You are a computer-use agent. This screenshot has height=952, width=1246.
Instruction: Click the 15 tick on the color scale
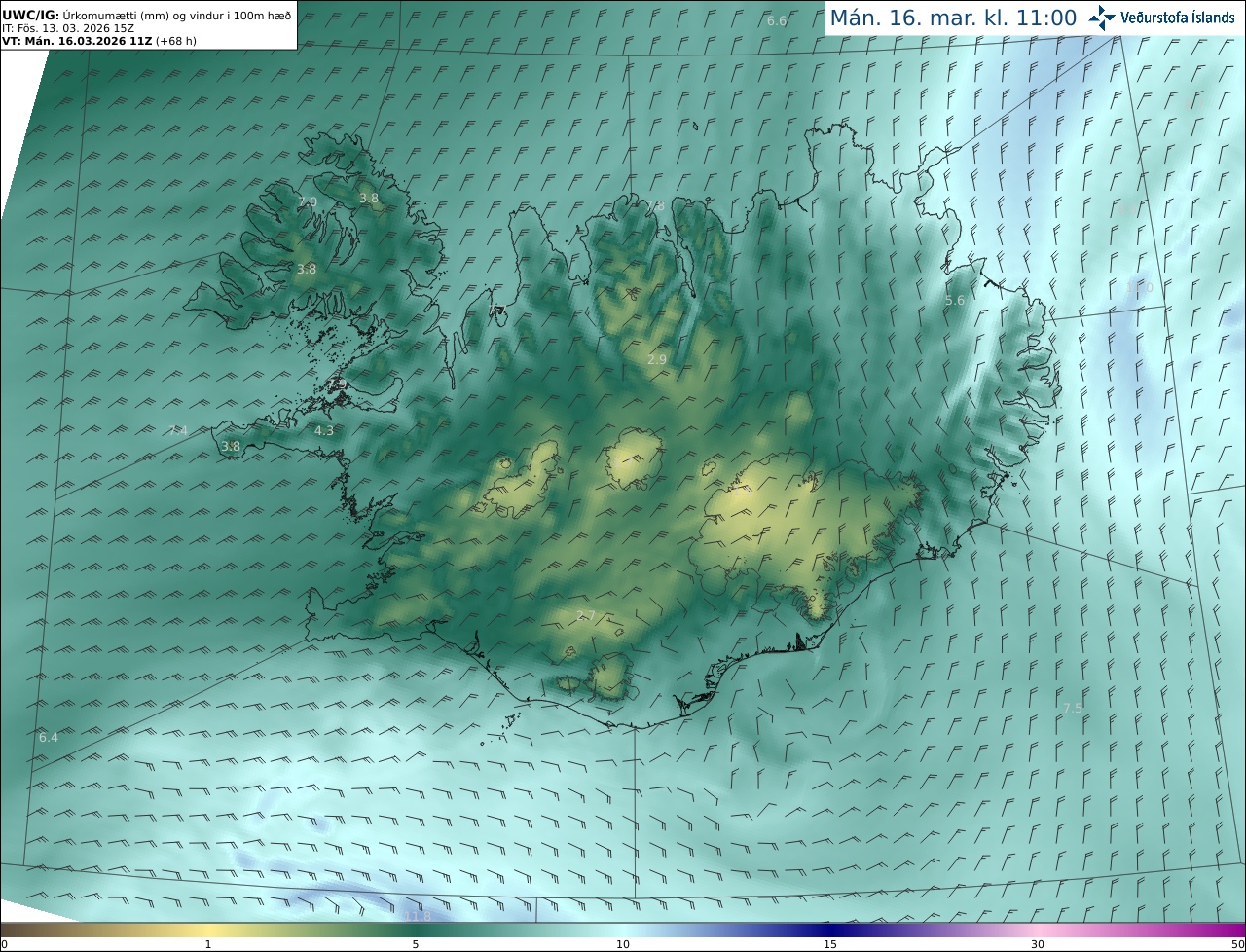click(830, 944)
